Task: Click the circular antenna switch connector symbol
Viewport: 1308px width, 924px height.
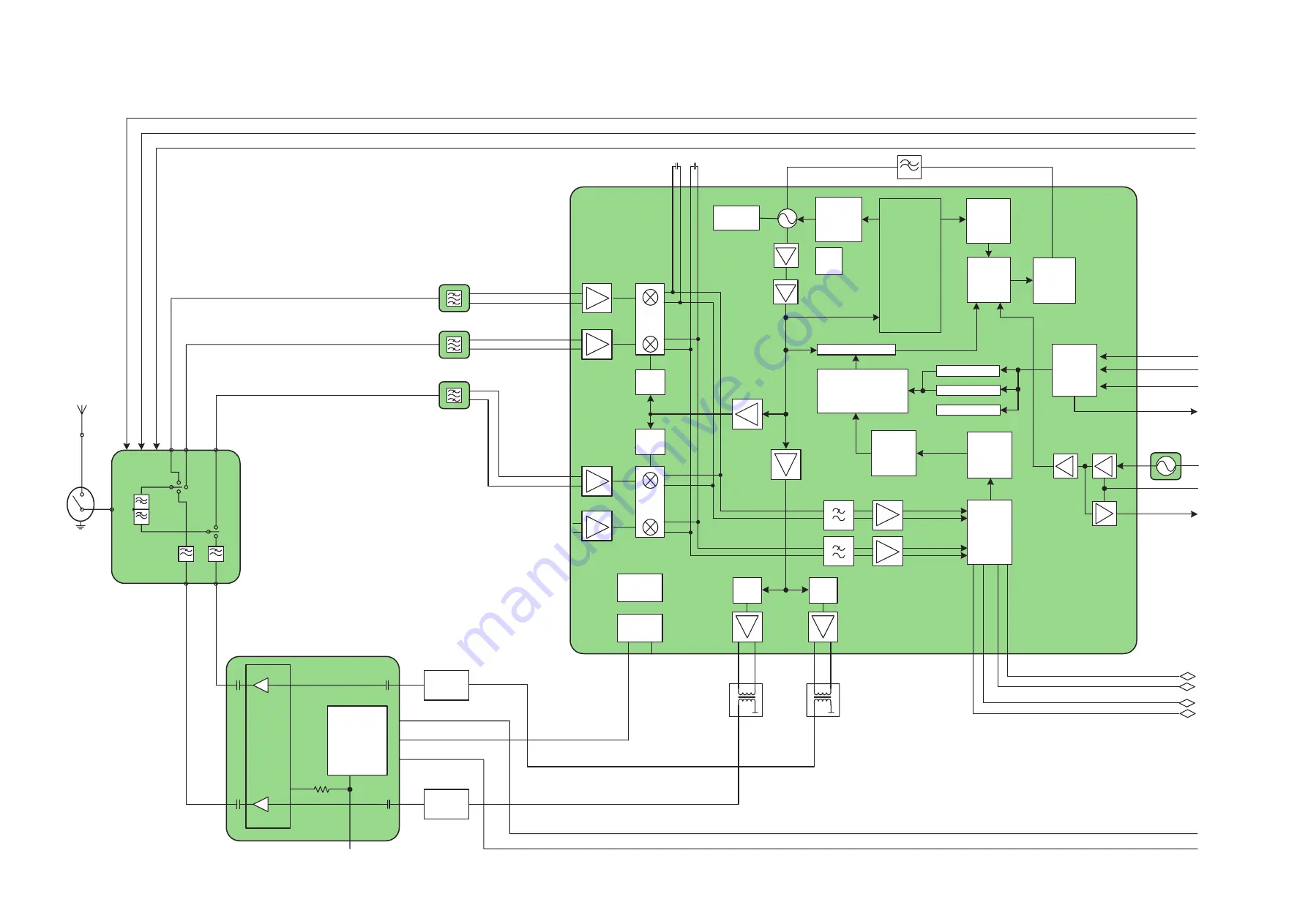Action: click(x=81, y=504)
